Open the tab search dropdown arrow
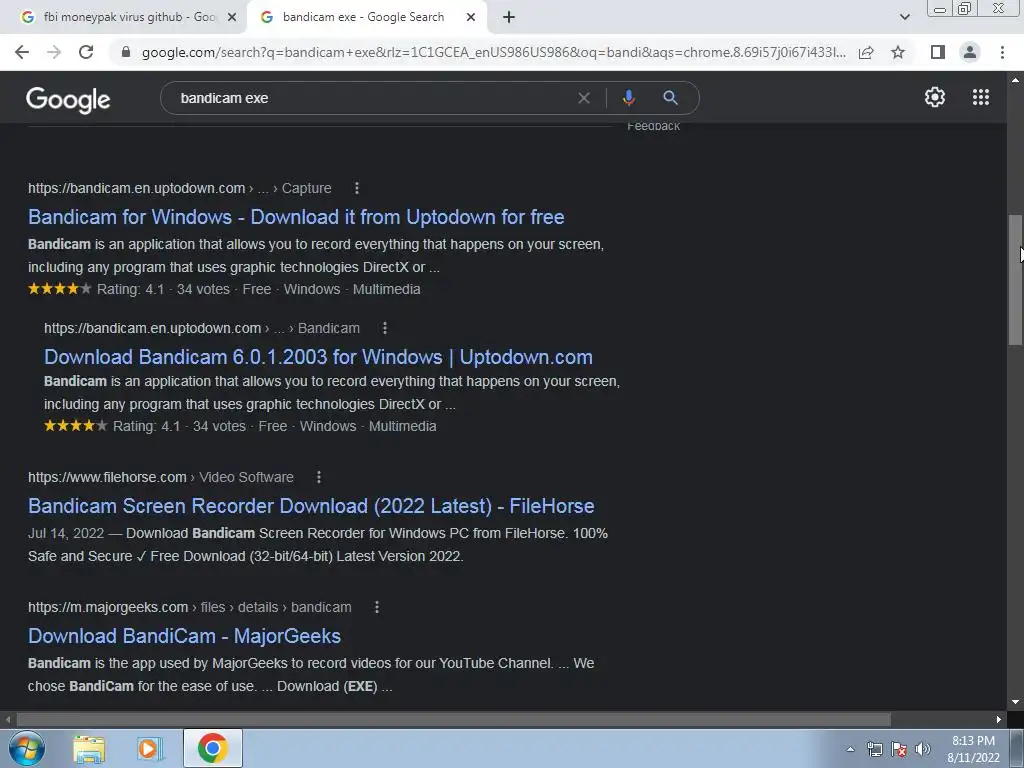The image size is (1024, 768). click(904, 17)
